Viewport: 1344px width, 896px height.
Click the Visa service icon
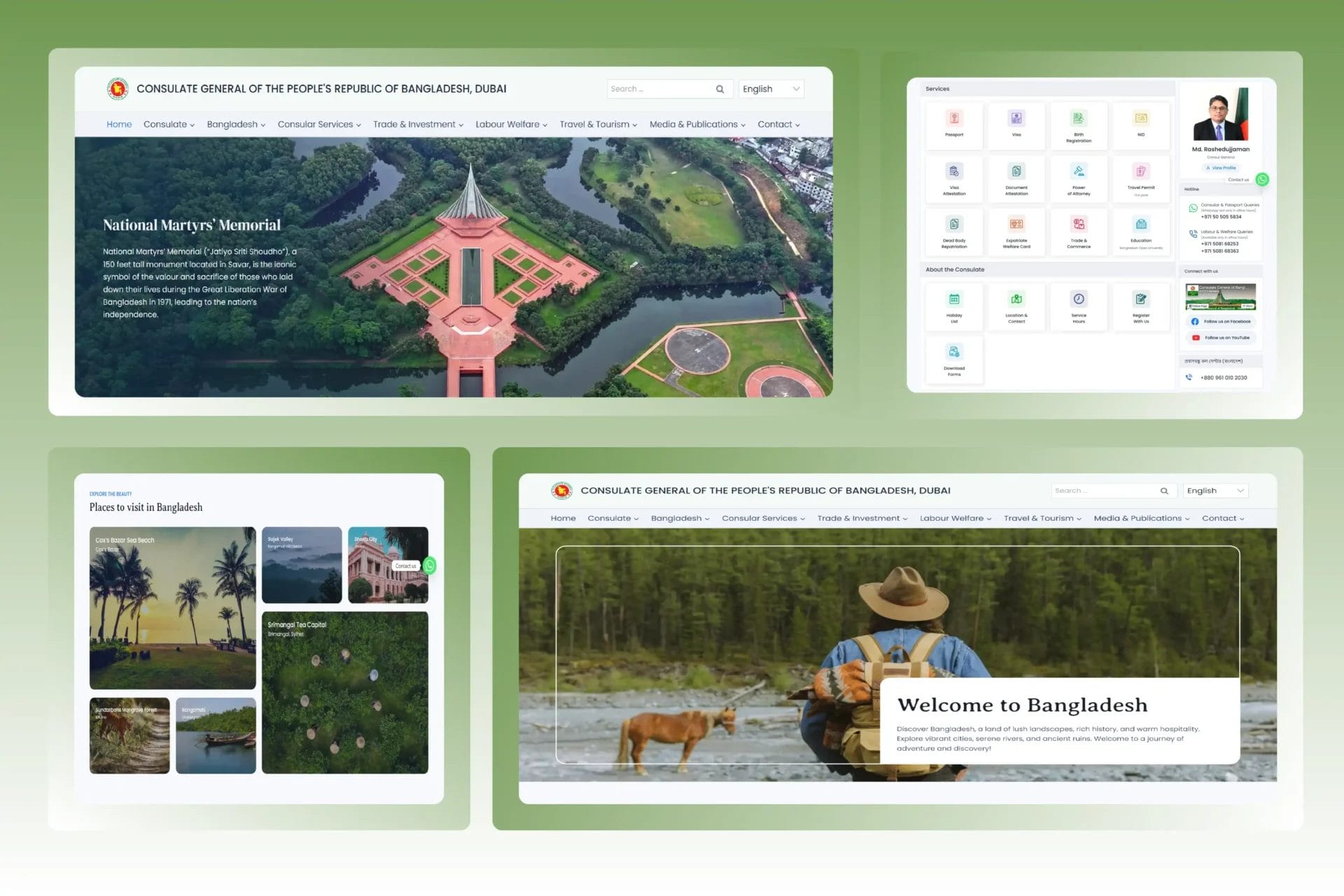1016,118
